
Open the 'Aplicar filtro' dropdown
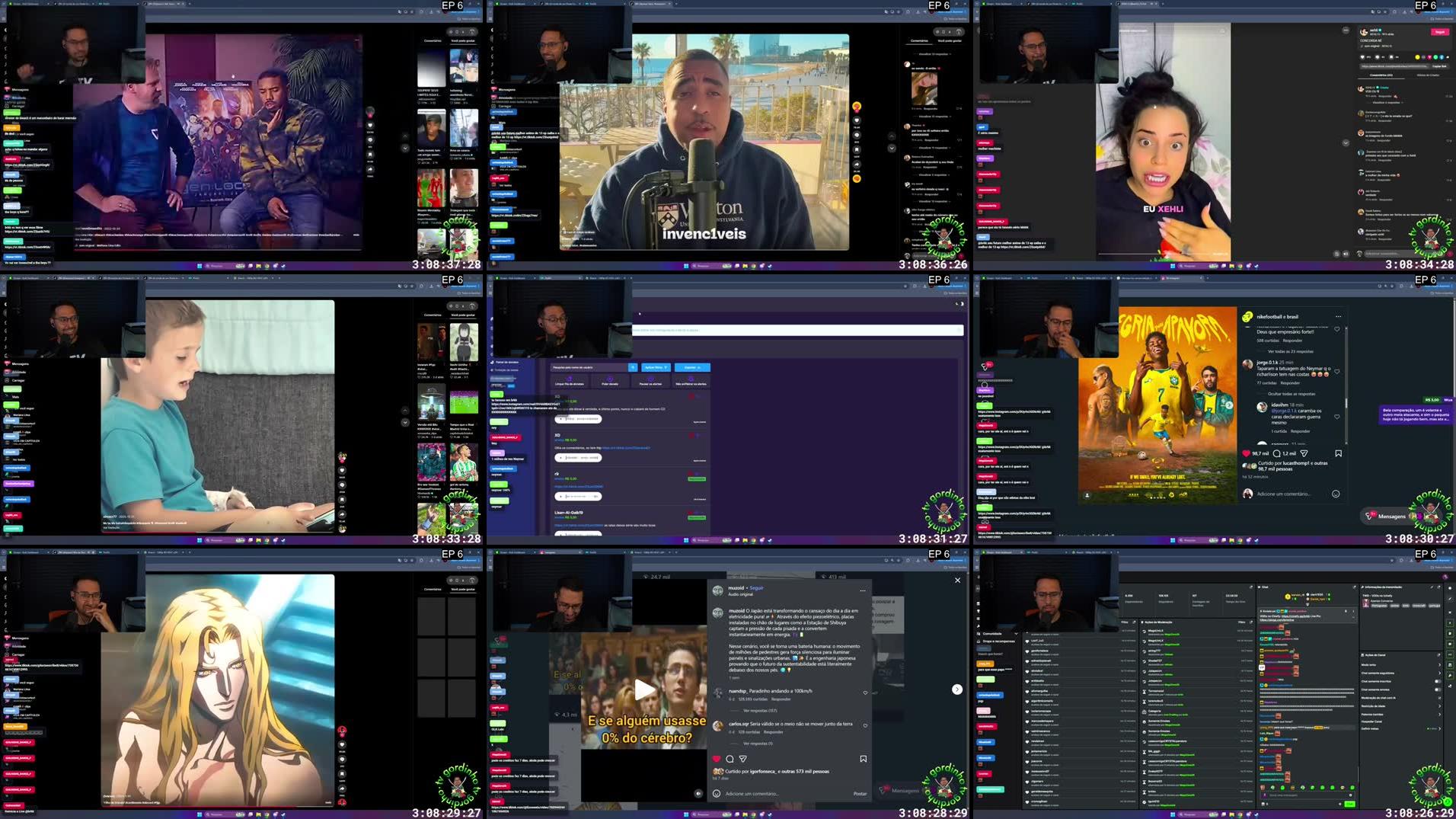point(656,367)
